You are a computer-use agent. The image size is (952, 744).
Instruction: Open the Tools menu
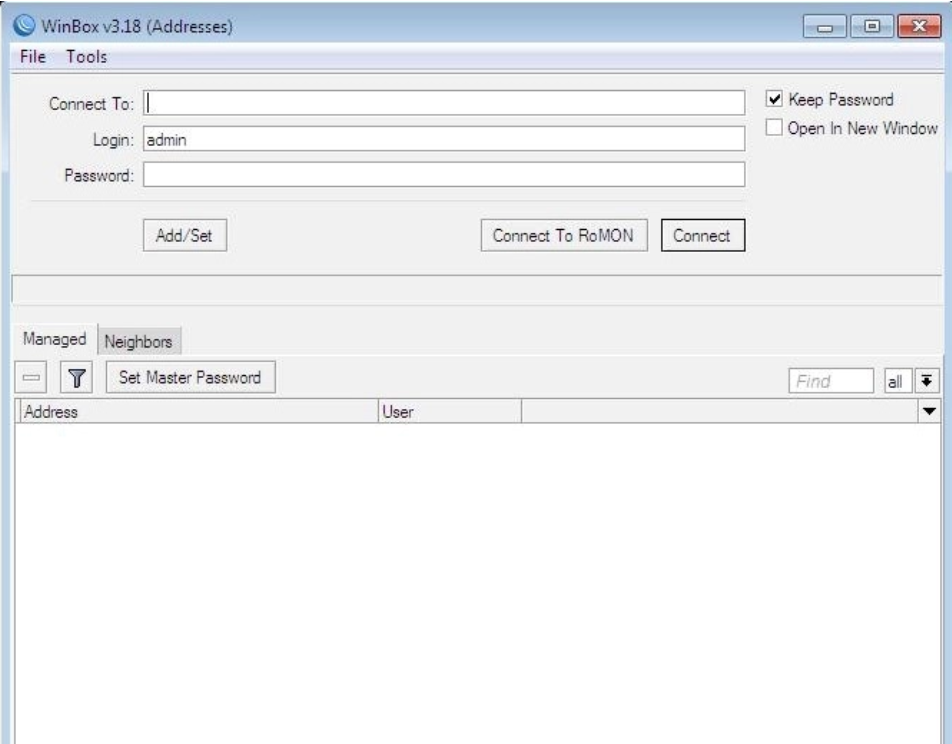(x=86, y=57)
